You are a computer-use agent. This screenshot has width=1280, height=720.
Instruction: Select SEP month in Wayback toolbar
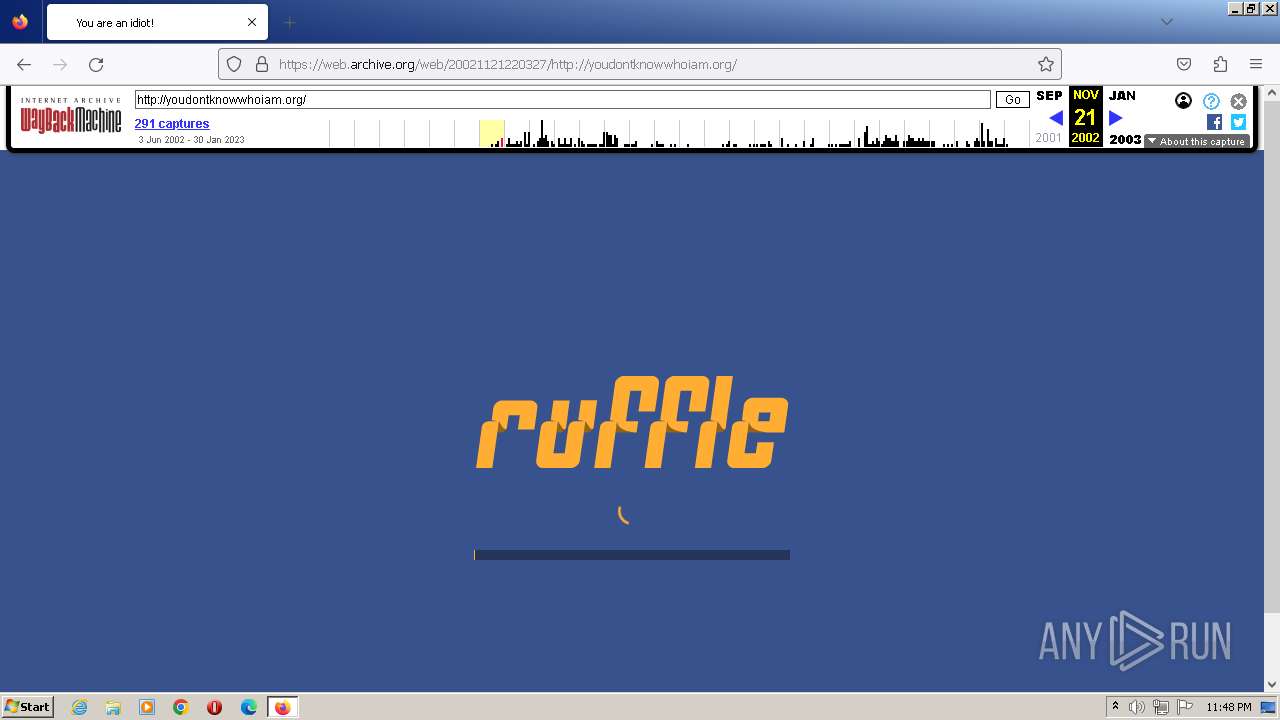coord(1049,96)
